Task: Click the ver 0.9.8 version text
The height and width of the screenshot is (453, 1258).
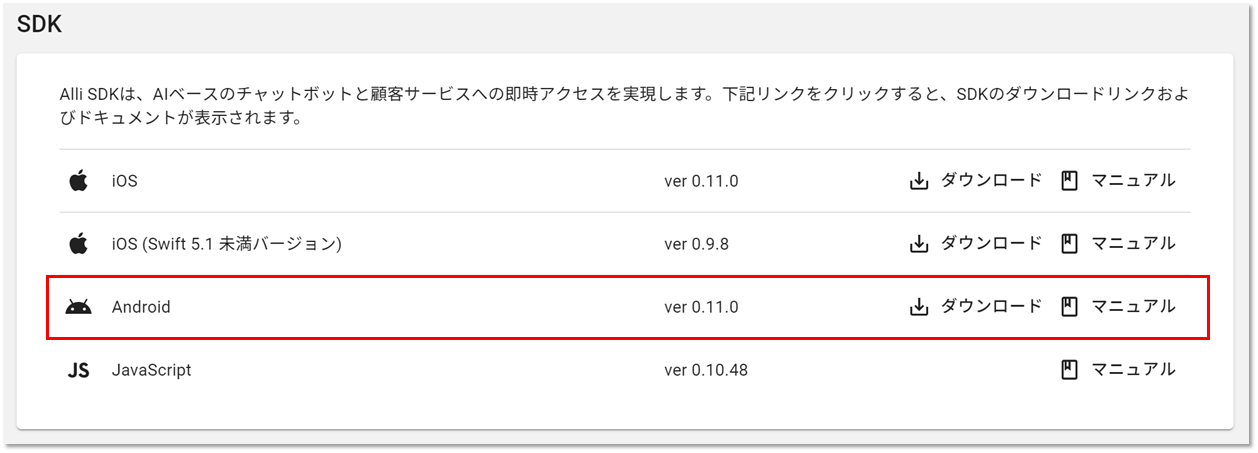Action: [x=697, y=243]
